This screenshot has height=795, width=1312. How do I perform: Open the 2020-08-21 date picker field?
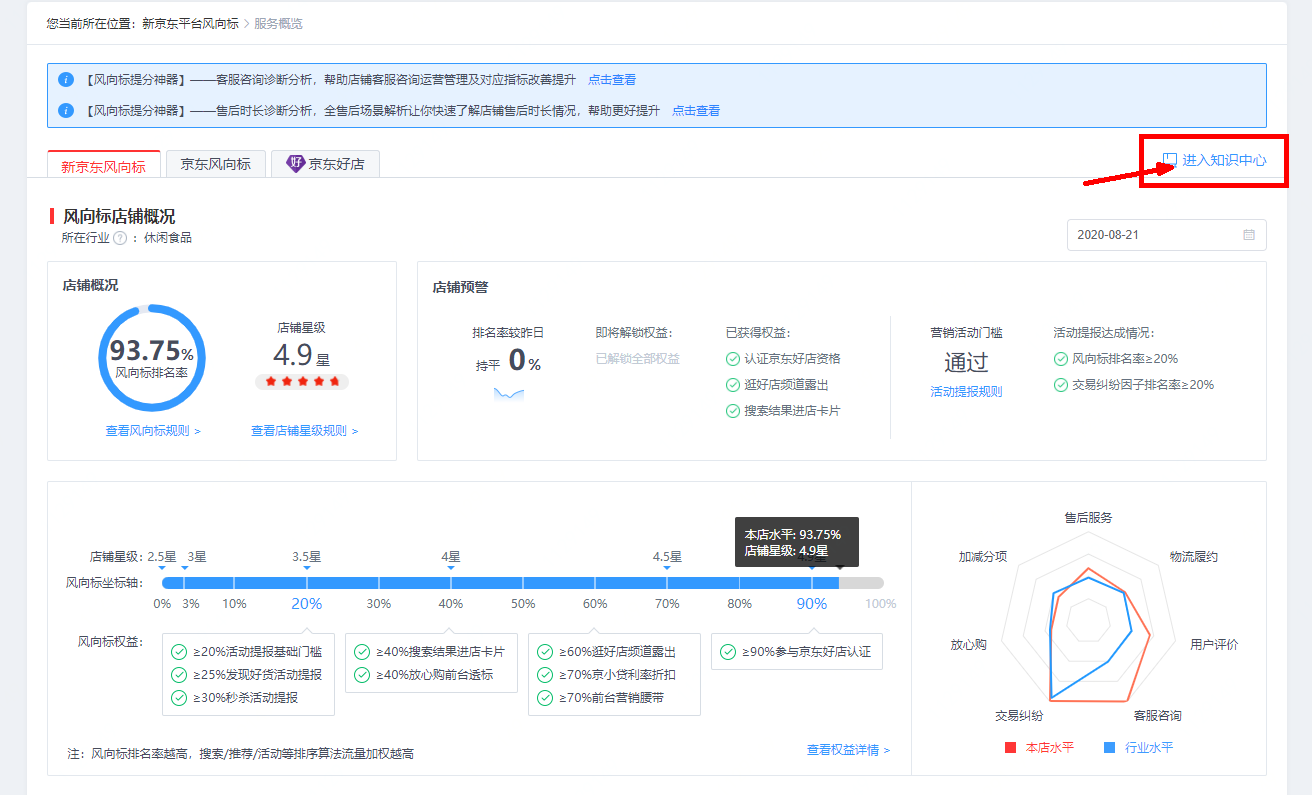tap(1166, 235)
